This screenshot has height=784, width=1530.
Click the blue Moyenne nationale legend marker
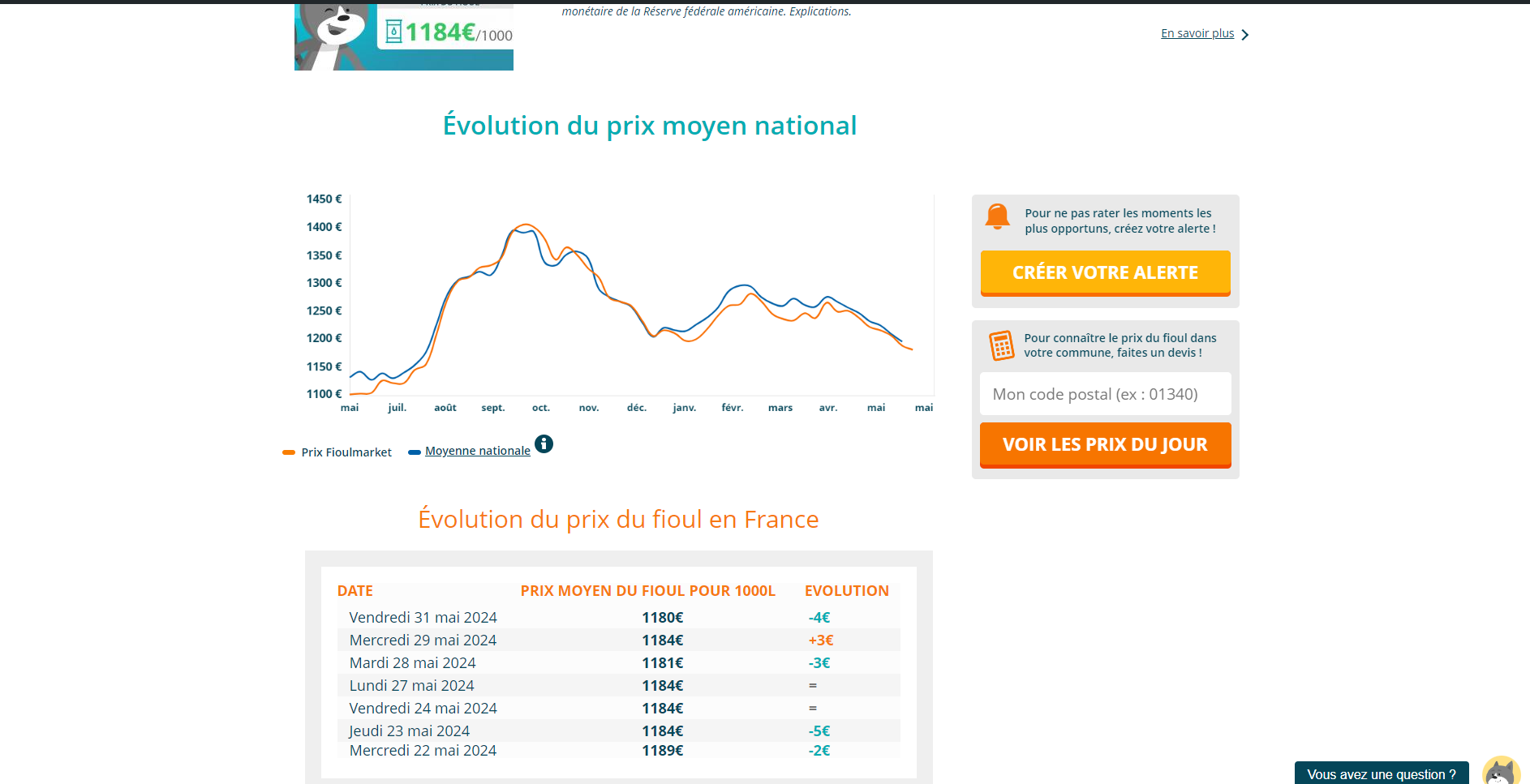[x=415, y=452]
